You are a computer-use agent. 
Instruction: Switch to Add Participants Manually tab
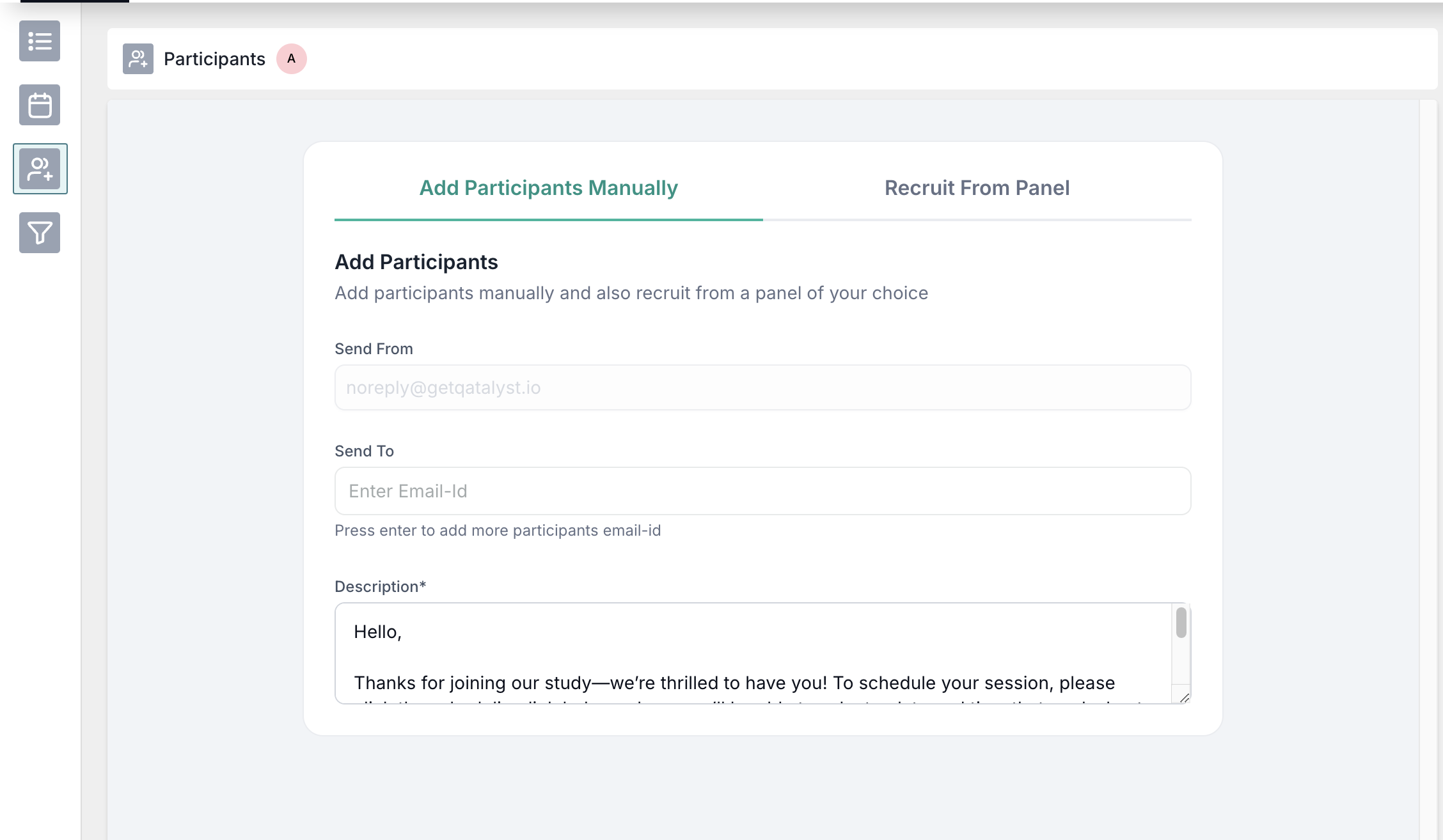(x=549, y=189)
